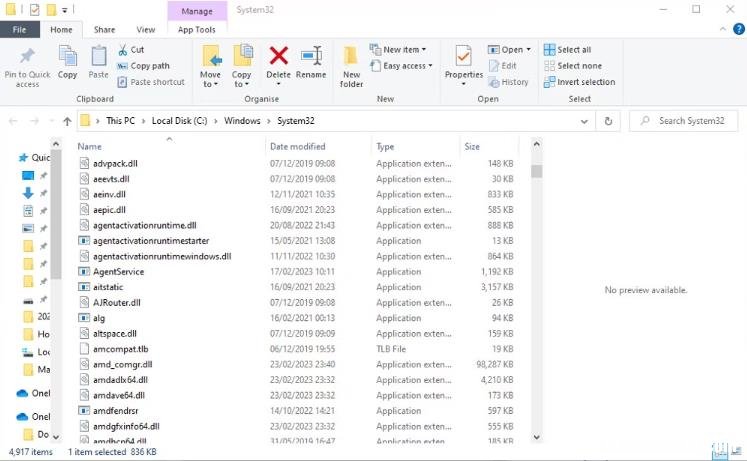747x461 pixels.
Task: Open the Easy access dropdown menu
Action: [x=401, y=66]
